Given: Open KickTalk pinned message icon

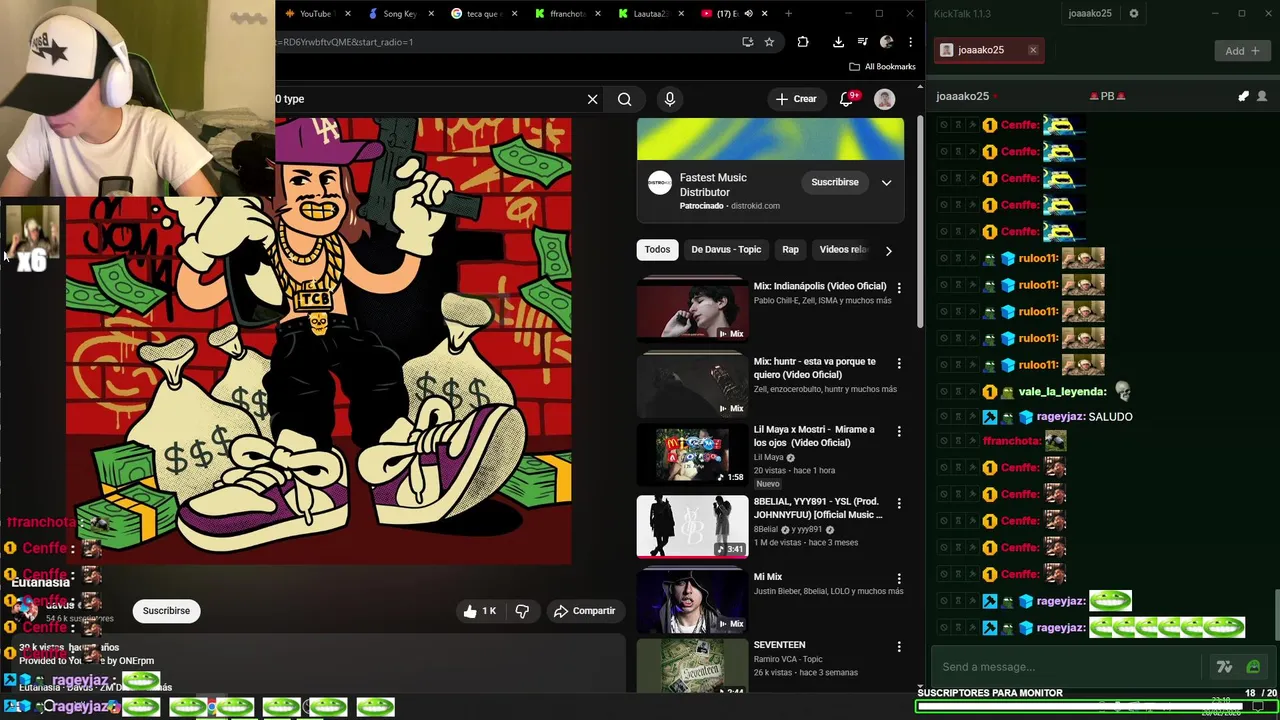Looking at the screenshot, I should pos(1243,96).
